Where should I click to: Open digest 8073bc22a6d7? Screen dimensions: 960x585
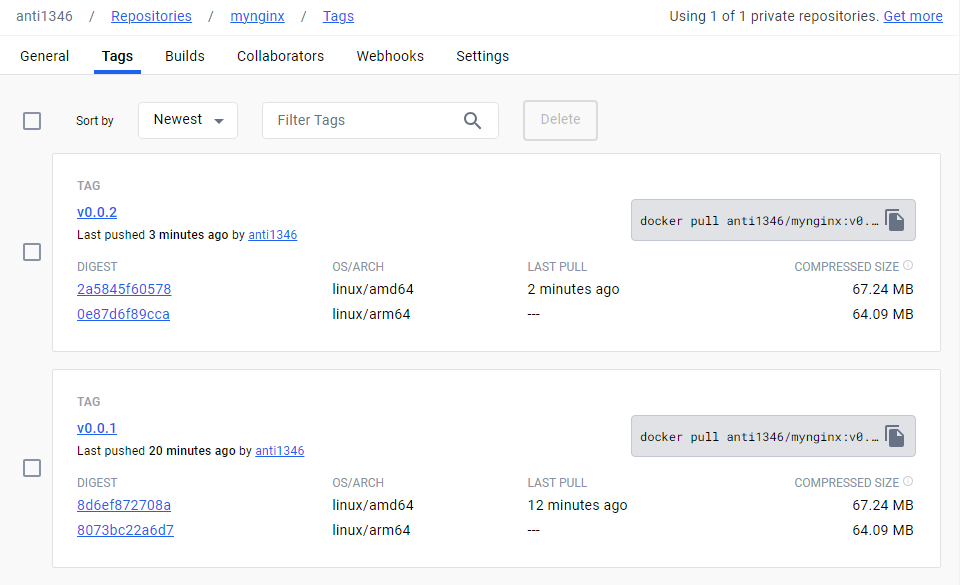[x=126, y=531]
